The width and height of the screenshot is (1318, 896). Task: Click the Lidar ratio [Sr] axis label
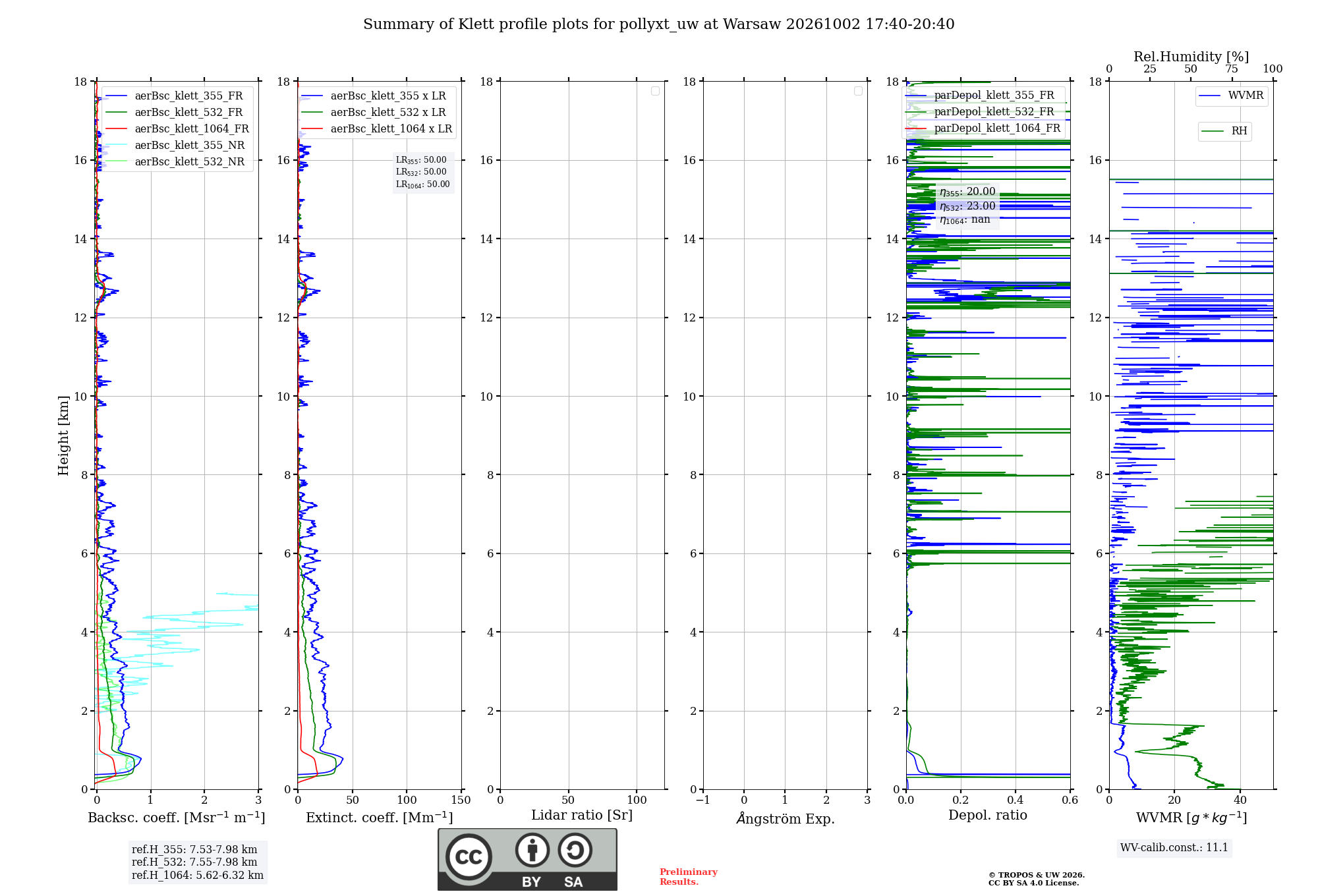pyautogui.click(x=582, y=816)
